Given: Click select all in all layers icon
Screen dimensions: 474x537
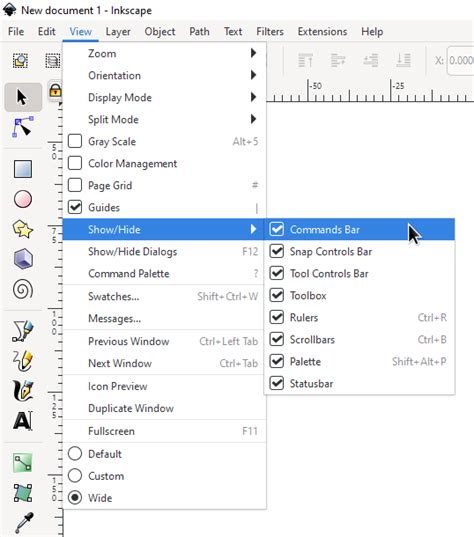Looking at the screenshot, I should [53, 61].
